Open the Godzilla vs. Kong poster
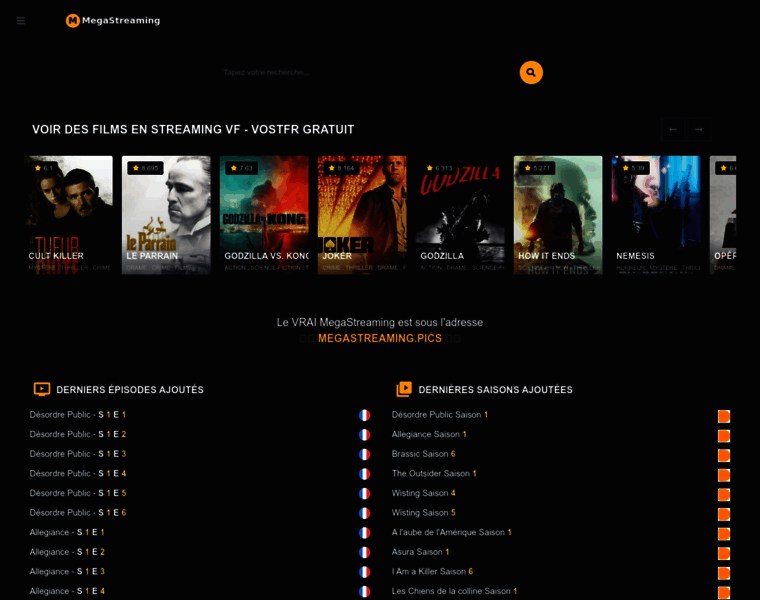 [x=264, y=215]
